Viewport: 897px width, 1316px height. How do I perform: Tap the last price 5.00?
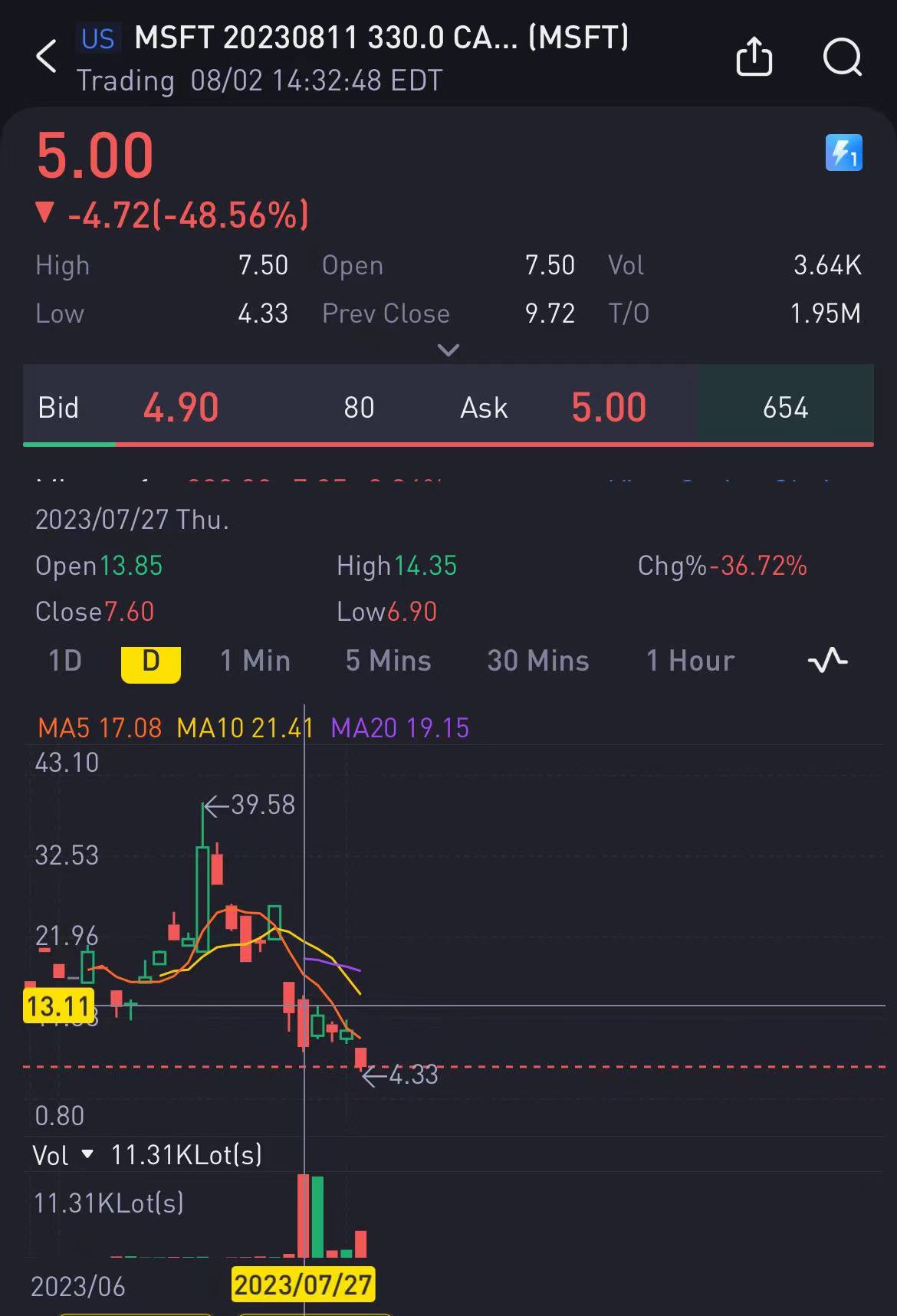point(95,156)
